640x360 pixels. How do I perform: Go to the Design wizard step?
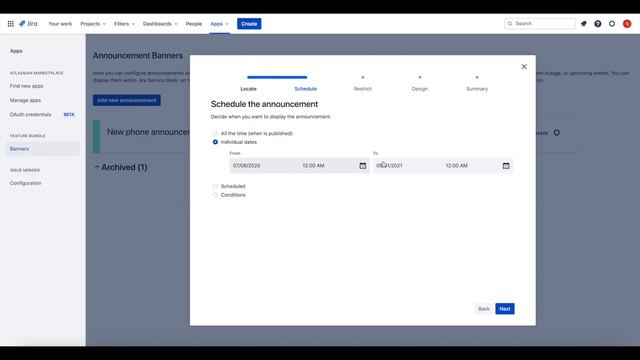tap(420, 89)
